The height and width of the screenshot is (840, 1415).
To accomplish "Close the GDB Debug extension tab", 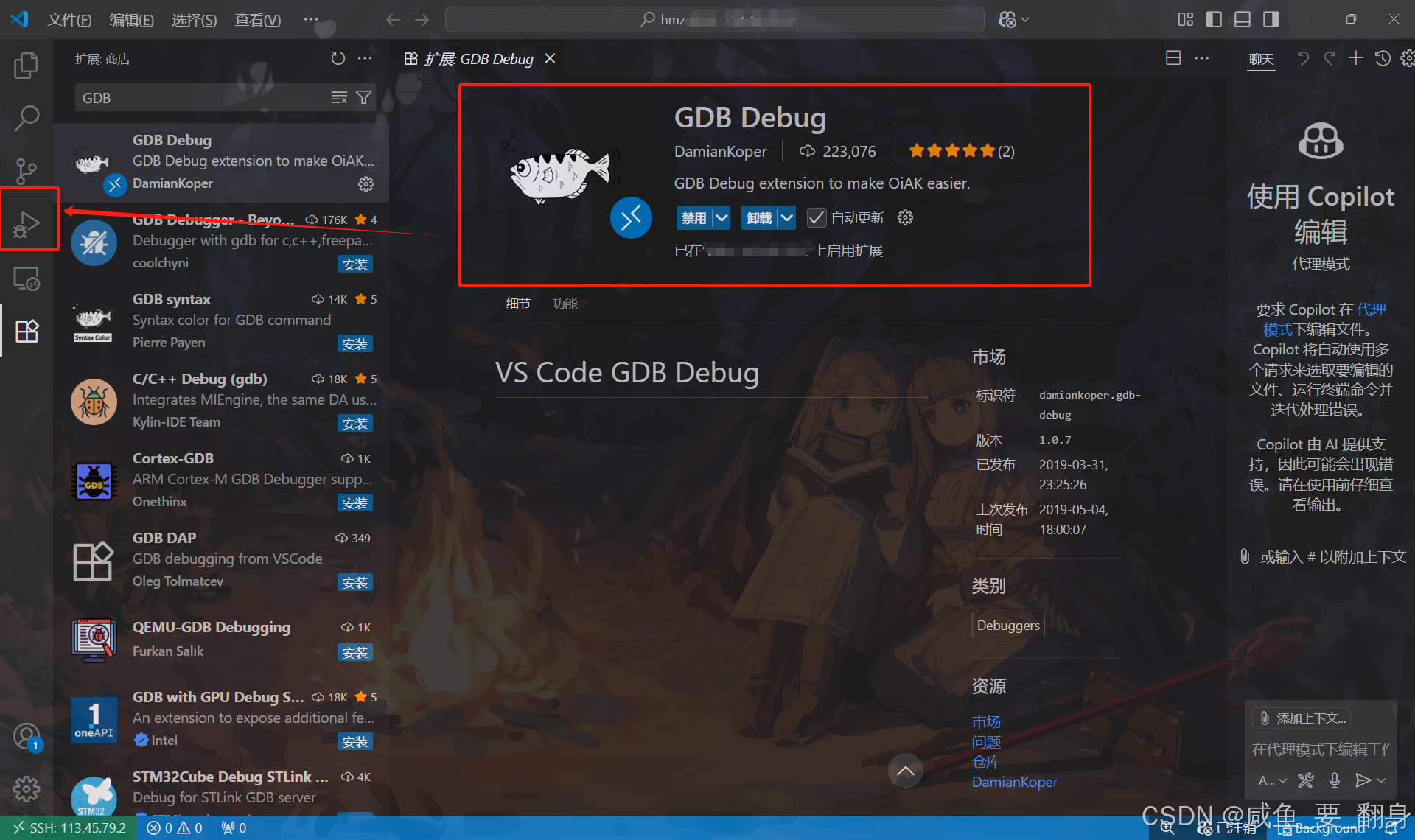I will [550, 58].
